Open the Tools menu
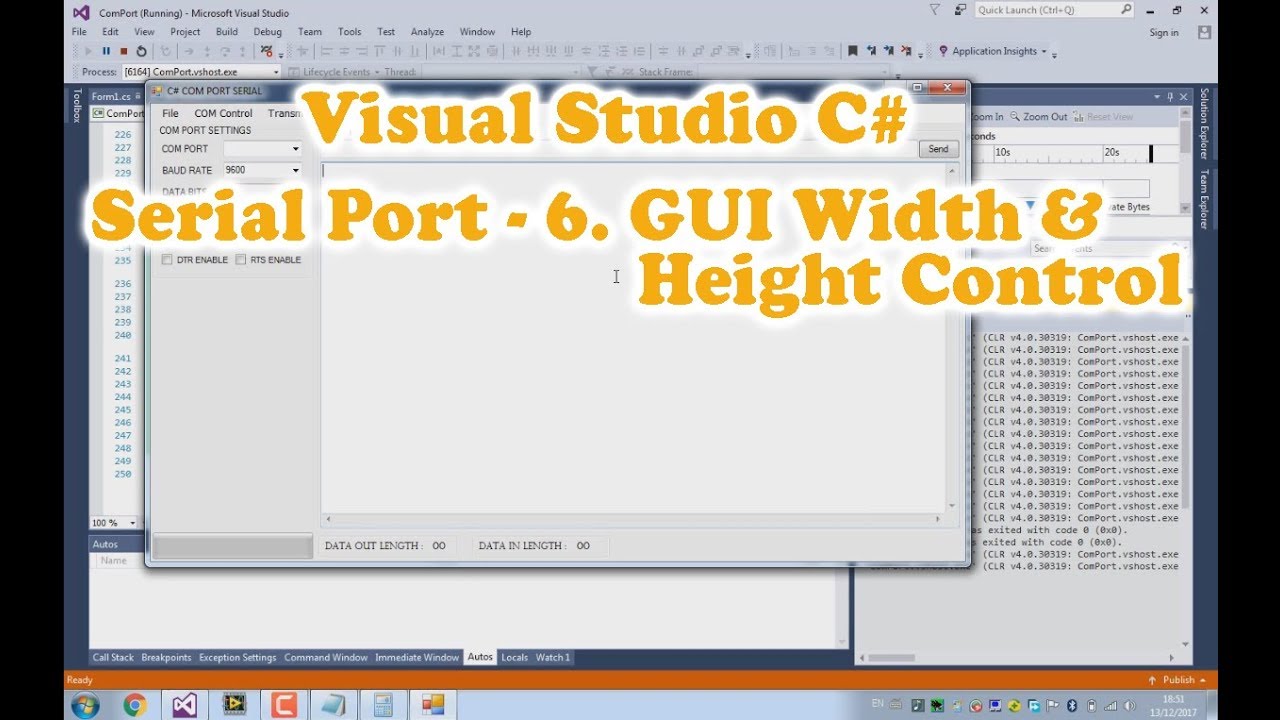The image size is (1280, 720). [x=349, y=32]
